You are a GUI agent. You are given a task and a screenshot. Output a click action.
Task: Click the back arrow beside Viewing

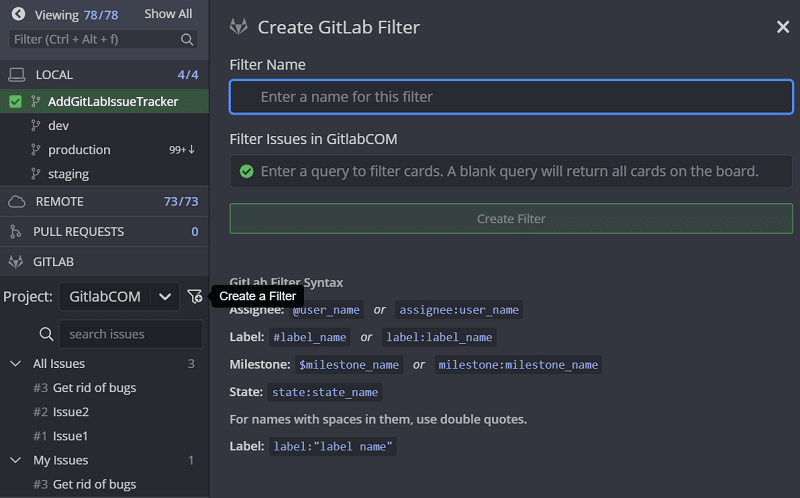(17, 14)
